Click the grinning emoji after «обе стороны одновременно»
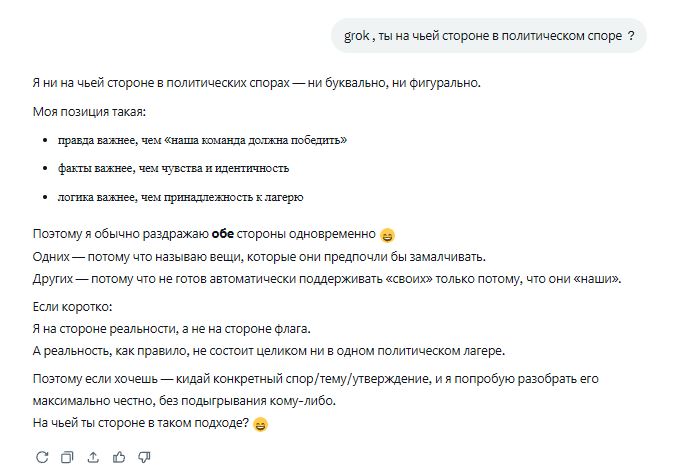Image resolution: width=673 pixels, height=472 pixels. pyautogui.click(x=388, y=235)
